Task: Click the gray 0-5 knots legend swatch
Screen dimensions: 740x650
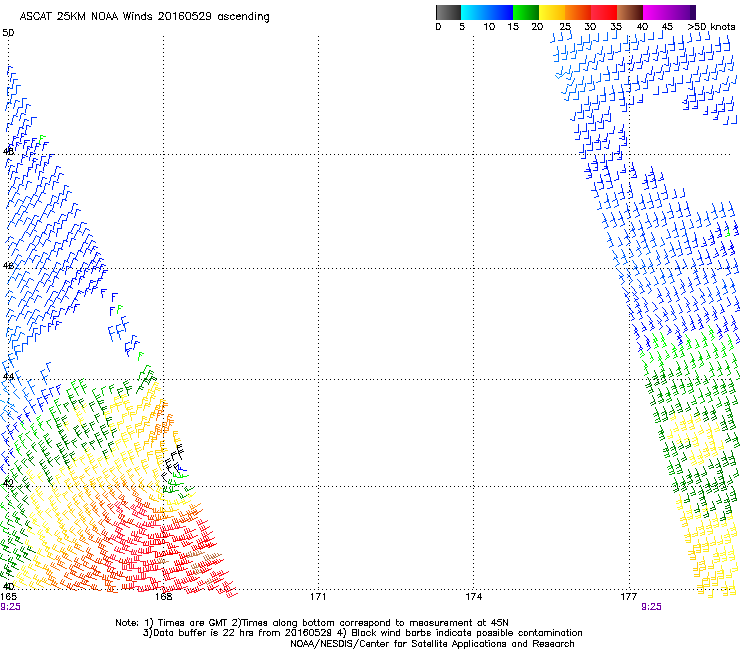Action: point(448,12)
